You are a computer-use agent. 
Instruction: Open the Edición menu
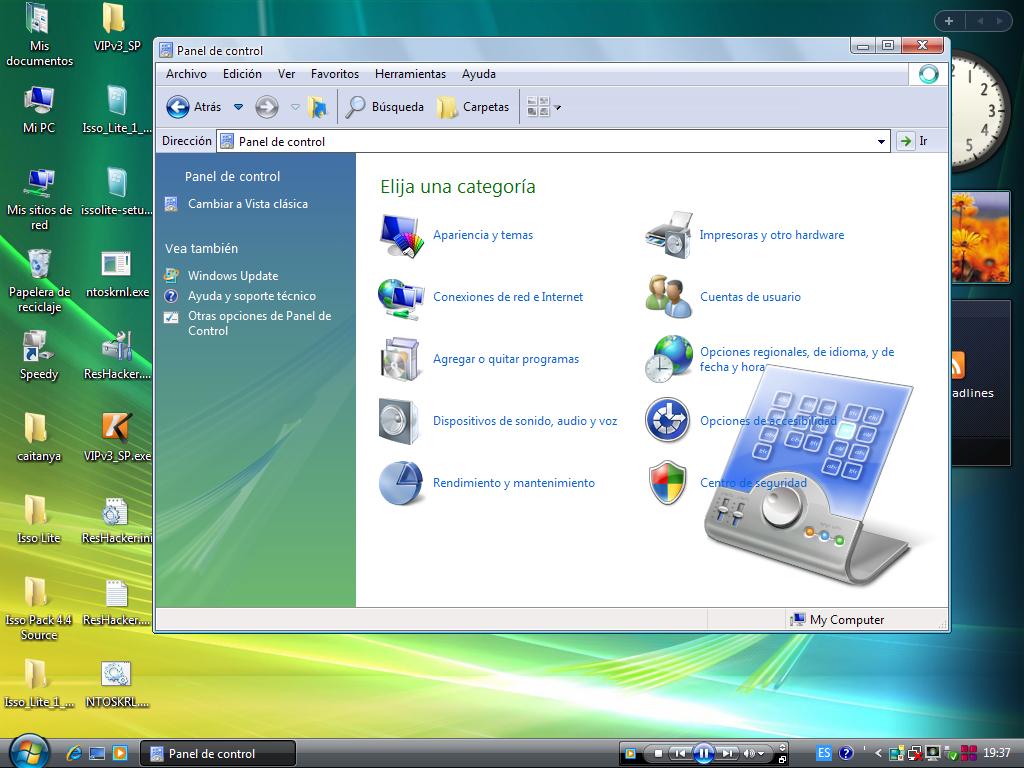(x=242, y=74)
